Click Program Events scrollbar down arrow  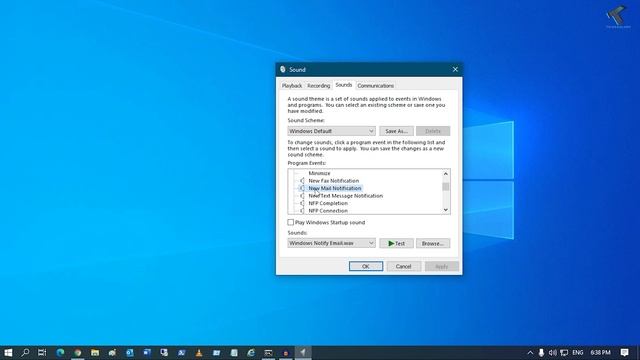pos(446,210)
